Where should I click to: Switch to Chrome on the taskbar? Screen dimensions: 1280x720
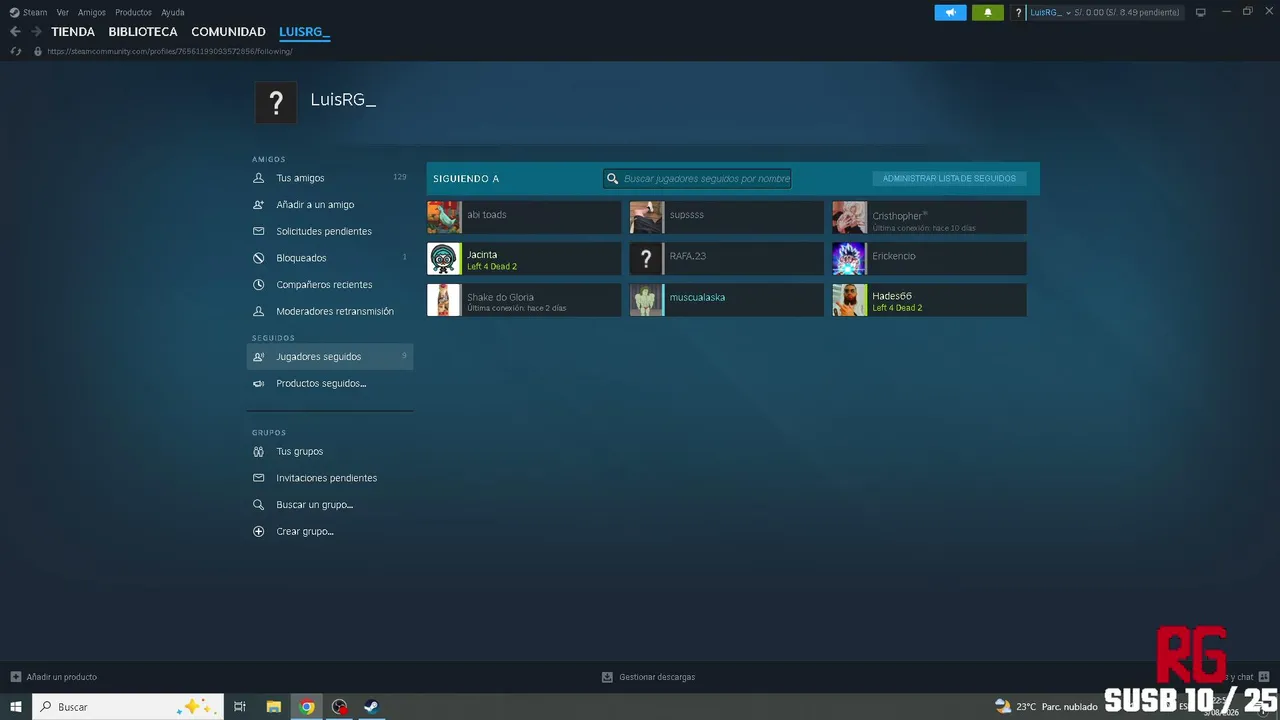pyautogui.click(x=307, y=707)
